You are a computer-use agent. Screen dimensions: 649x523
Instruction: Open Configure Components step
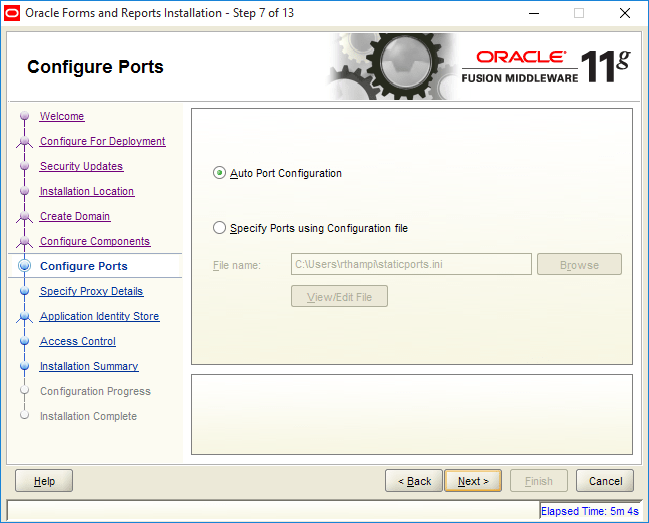coord(95,241)
